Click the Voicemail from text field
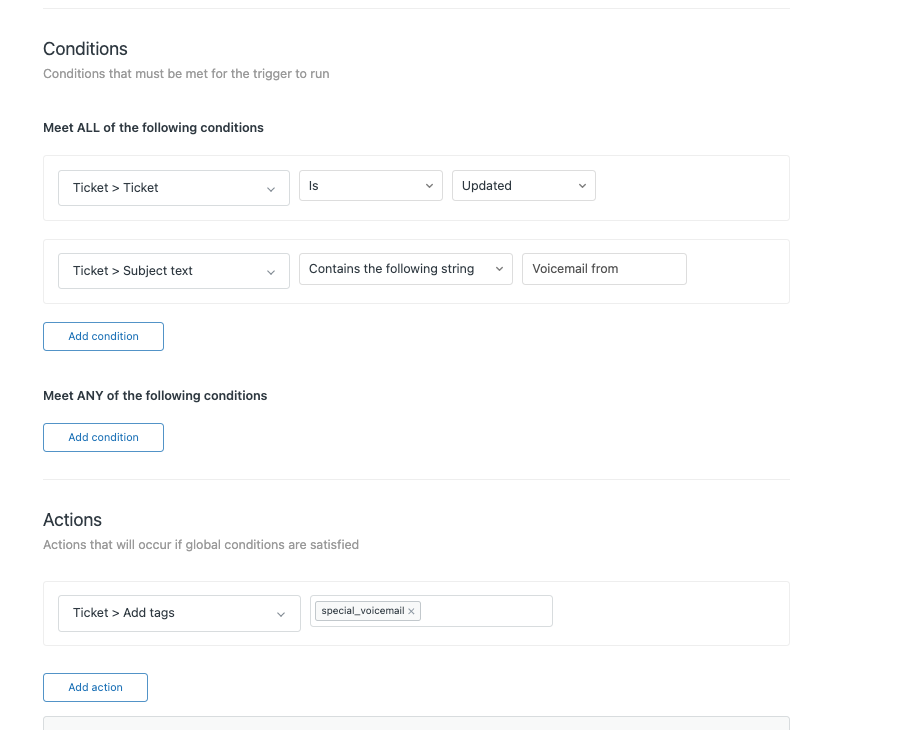The height and width of the screenshot is (730, 899). 604,269
